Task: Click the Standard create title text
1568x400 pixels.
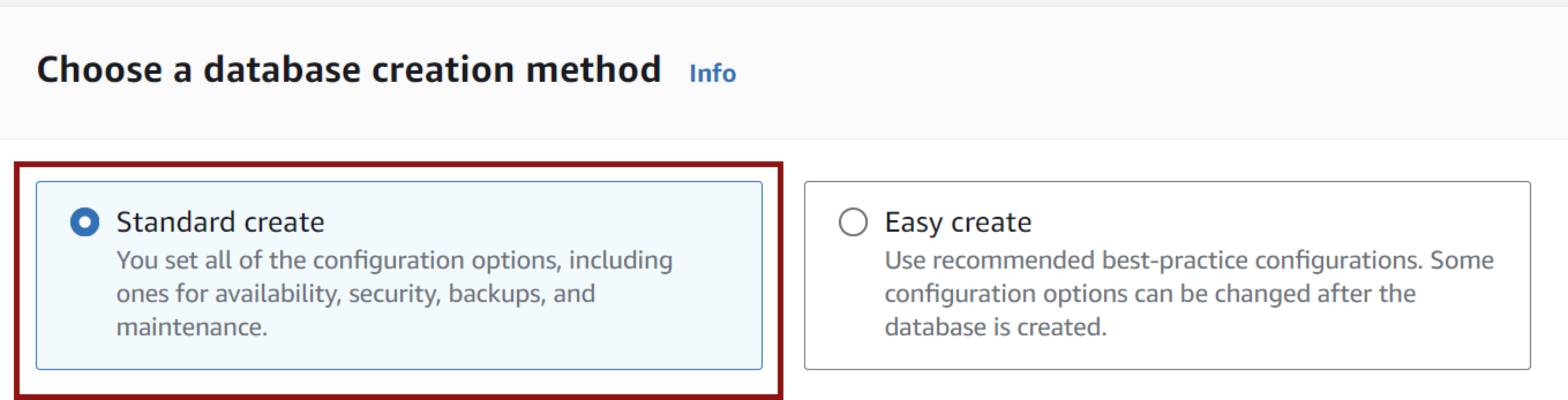Action: (x=220, y=222)
